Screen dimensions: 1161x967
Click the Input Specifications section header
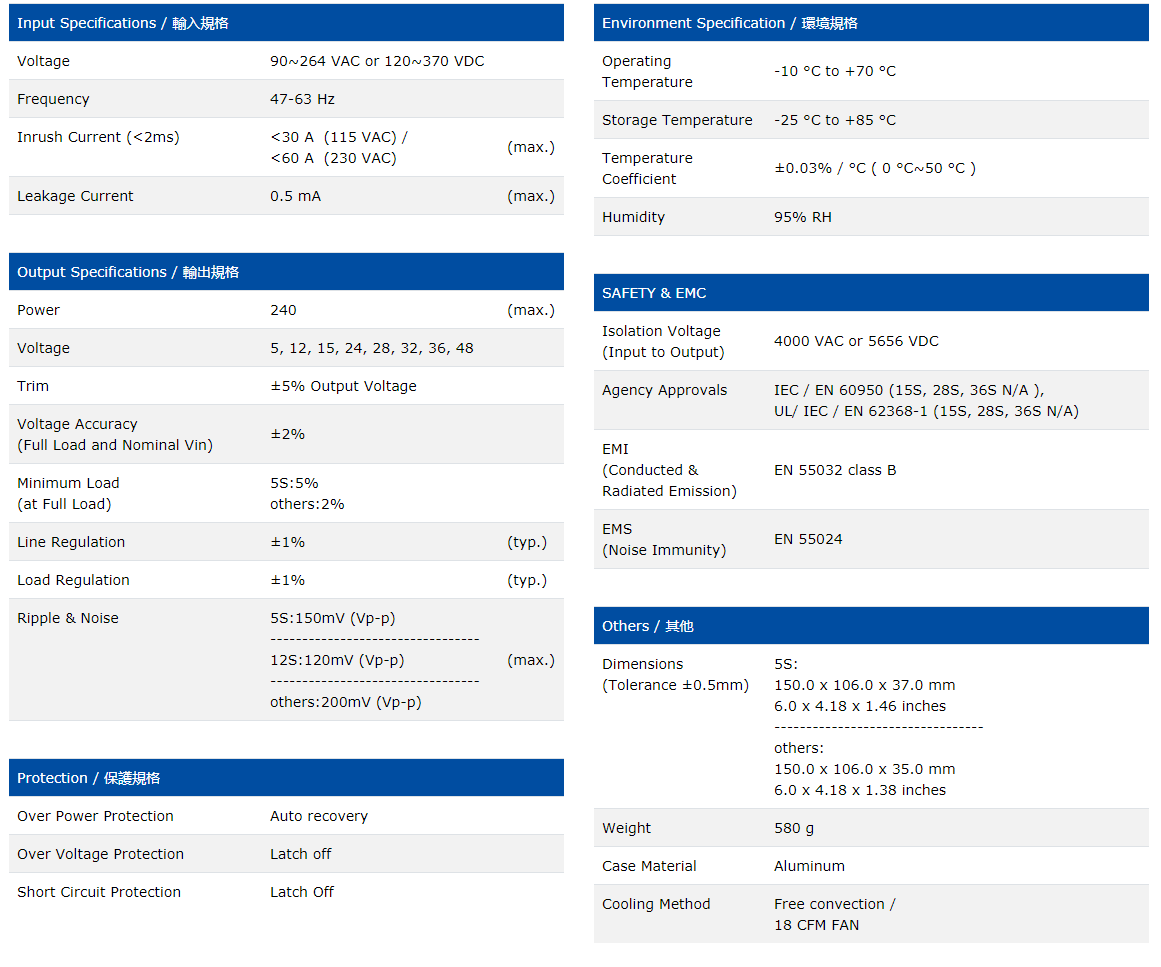click(123, 23)
